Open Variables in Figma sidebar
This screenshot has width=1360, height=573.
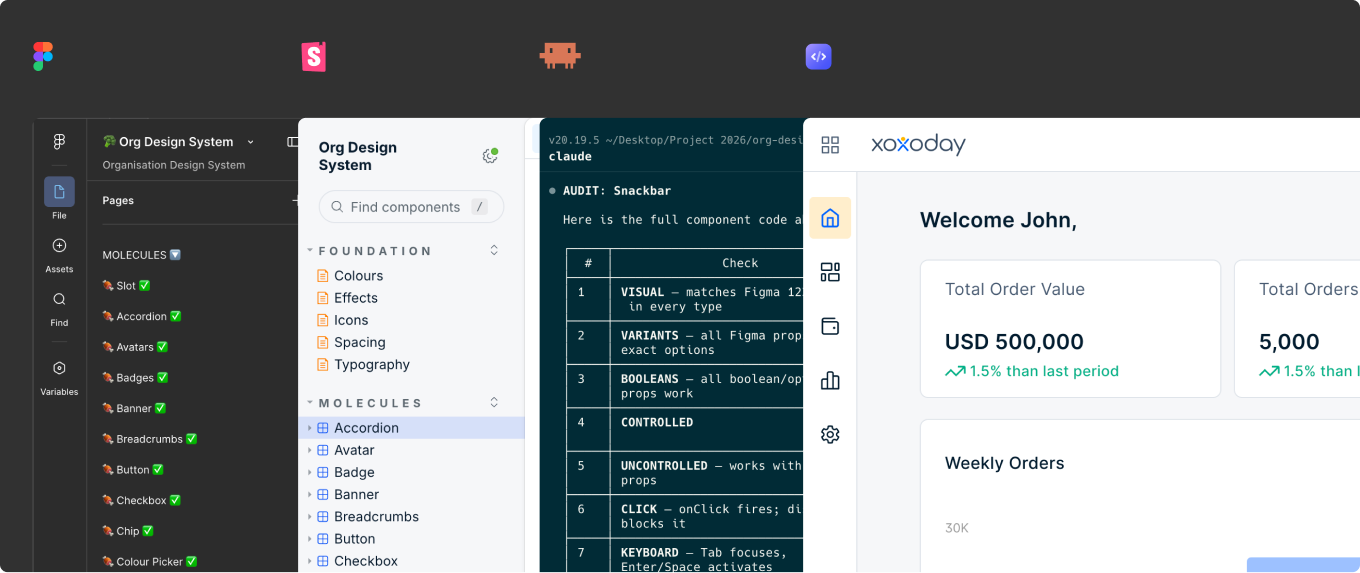point(59,368)
